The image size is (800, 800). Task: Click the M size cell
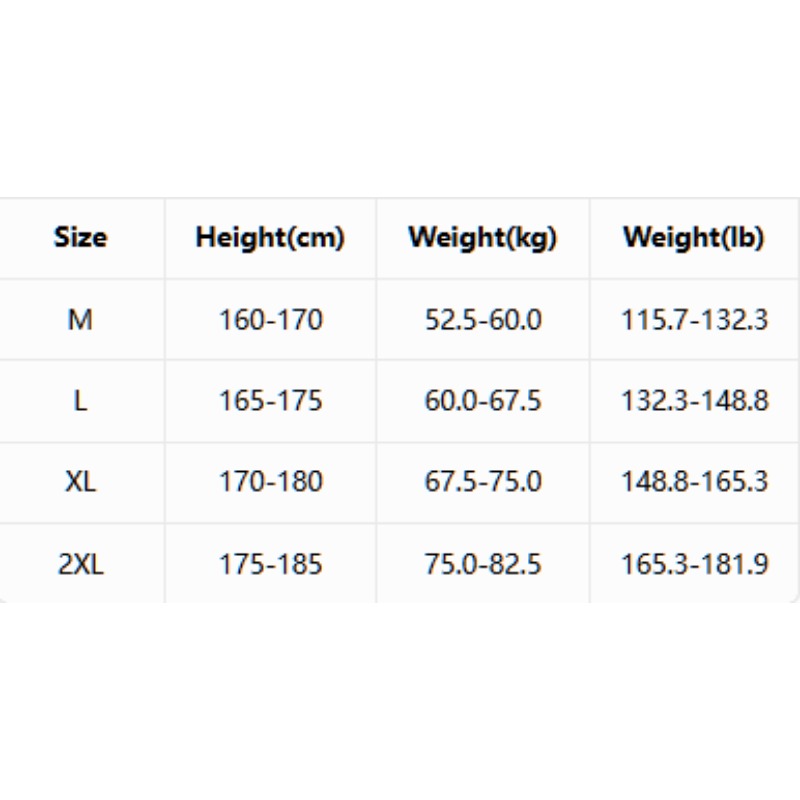tap(81, 320)
